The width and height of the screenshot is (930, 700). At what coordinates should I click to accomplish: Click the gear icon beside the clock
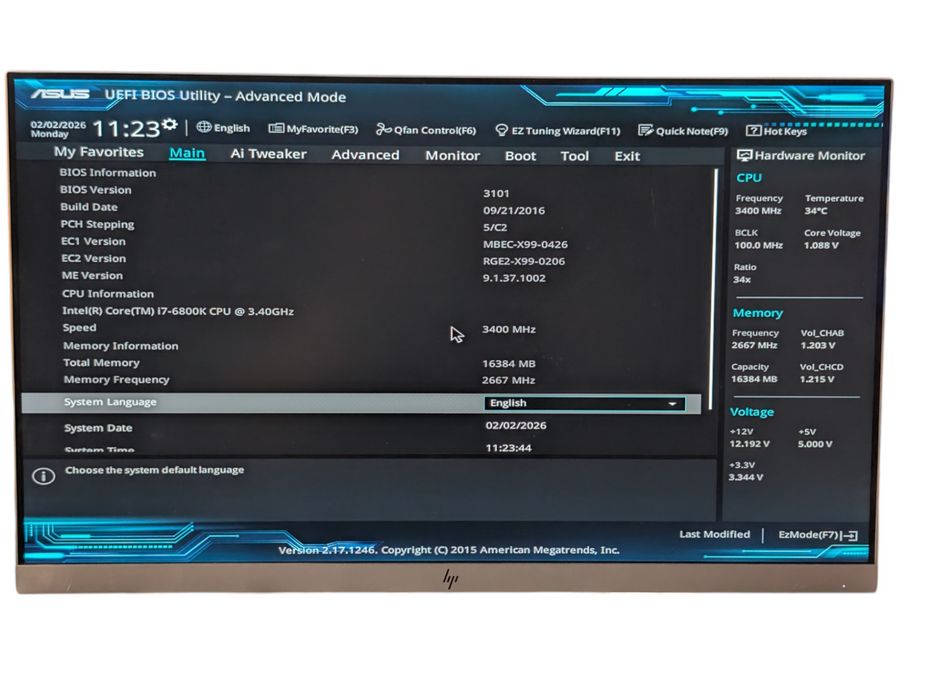tap(170, 124)
